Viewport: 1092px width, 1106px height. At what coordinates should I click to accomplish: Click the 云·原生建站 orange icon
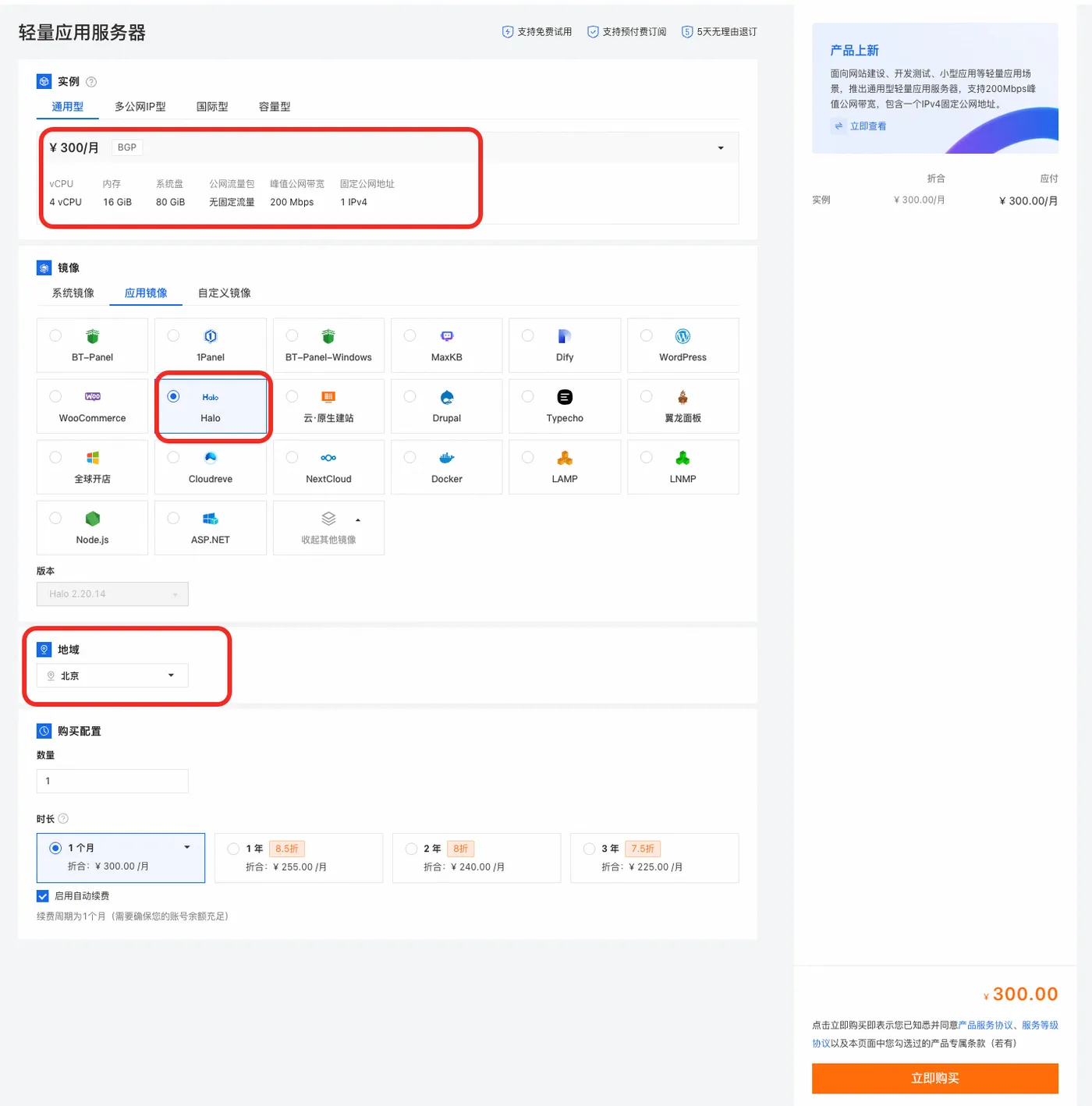click(x=328, y=397)
